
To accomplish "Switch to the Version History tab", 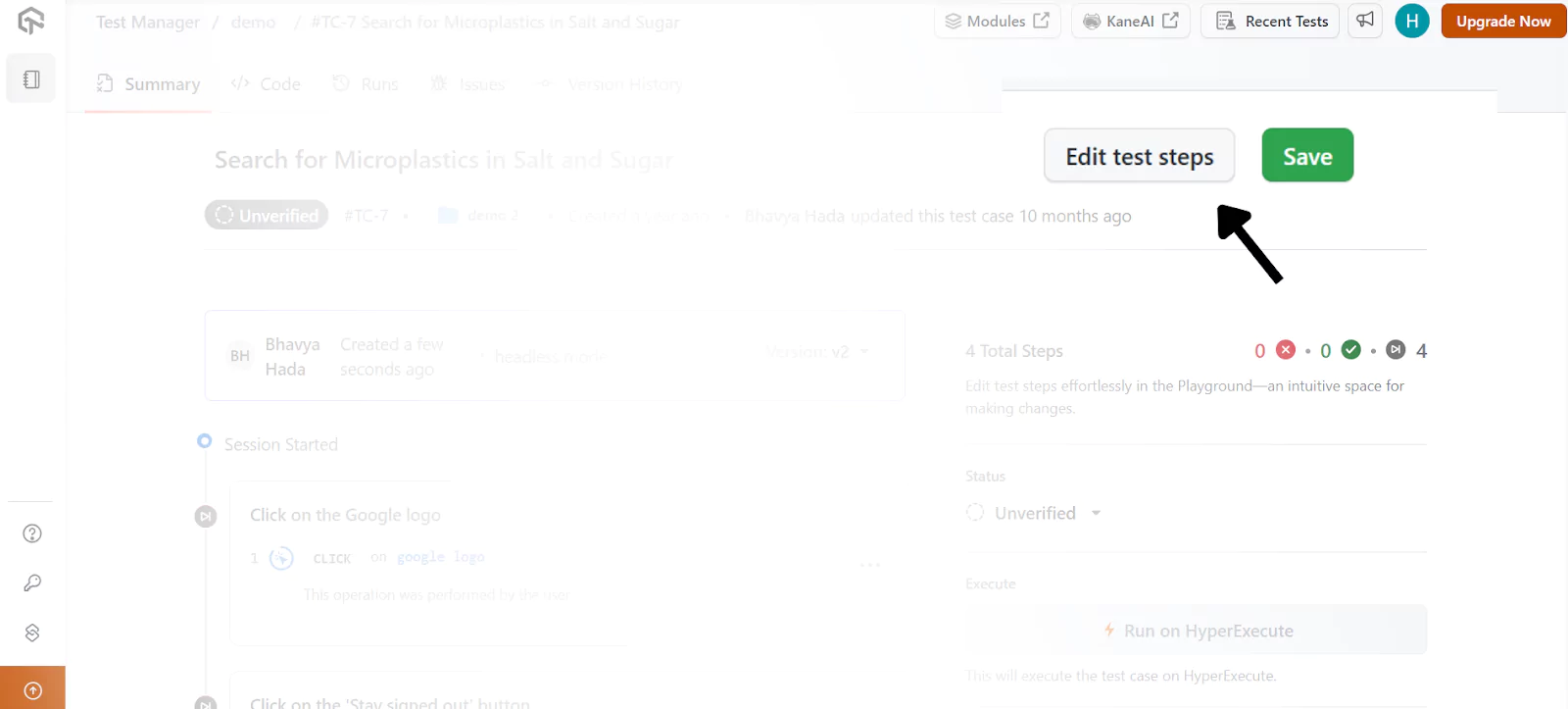I will click(x=610, y=84).
